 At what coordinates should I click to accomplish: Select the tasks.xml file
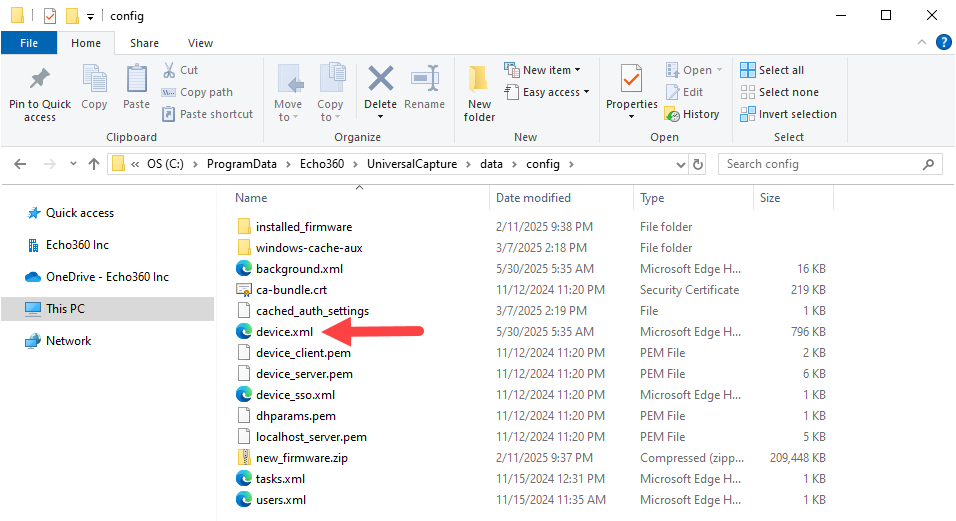[280, 479]
